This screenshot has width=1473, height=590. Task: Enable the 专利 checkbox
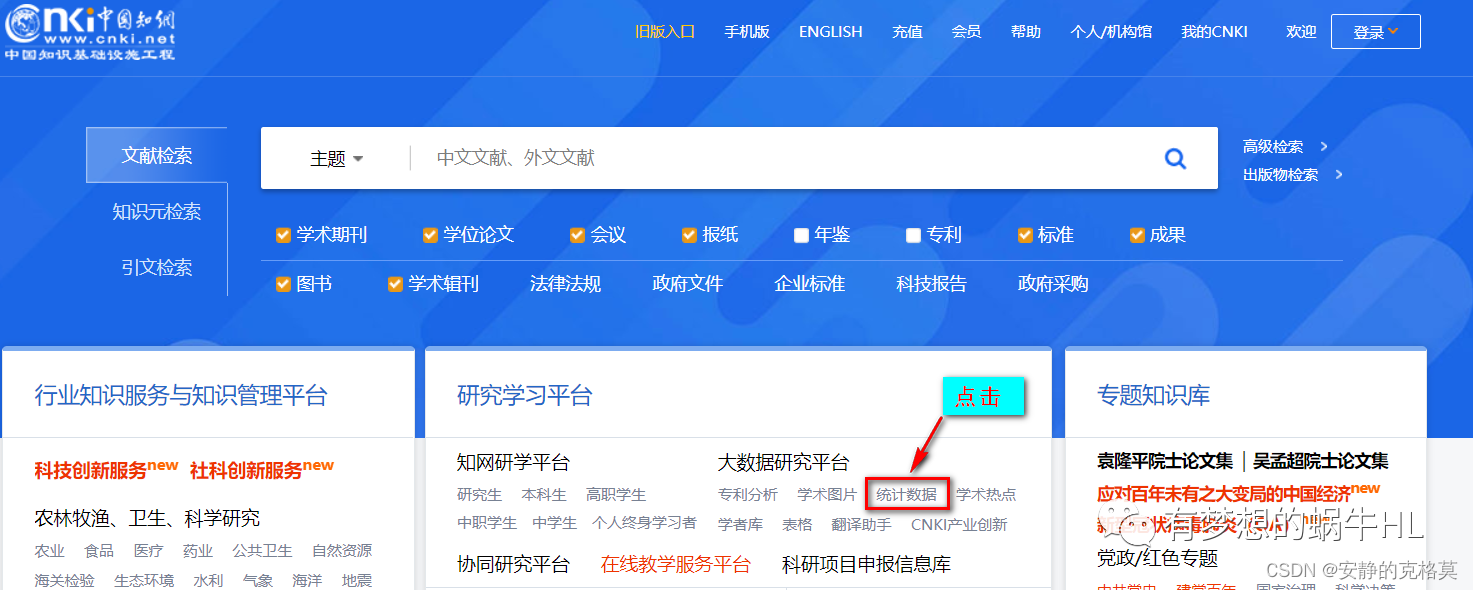(913, 236)
